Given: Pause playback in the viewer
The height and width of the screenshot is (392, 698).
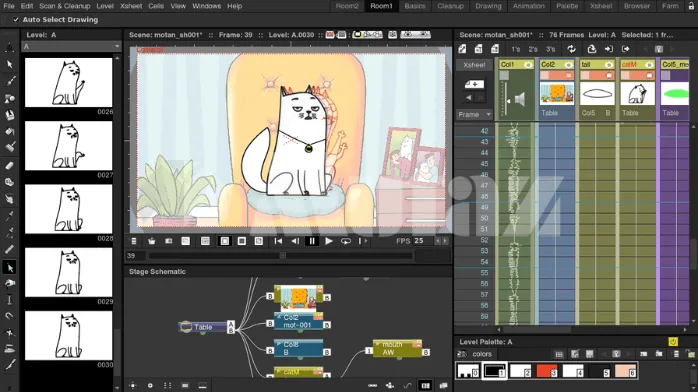Looking at the screenshot, I should (312, 241).
